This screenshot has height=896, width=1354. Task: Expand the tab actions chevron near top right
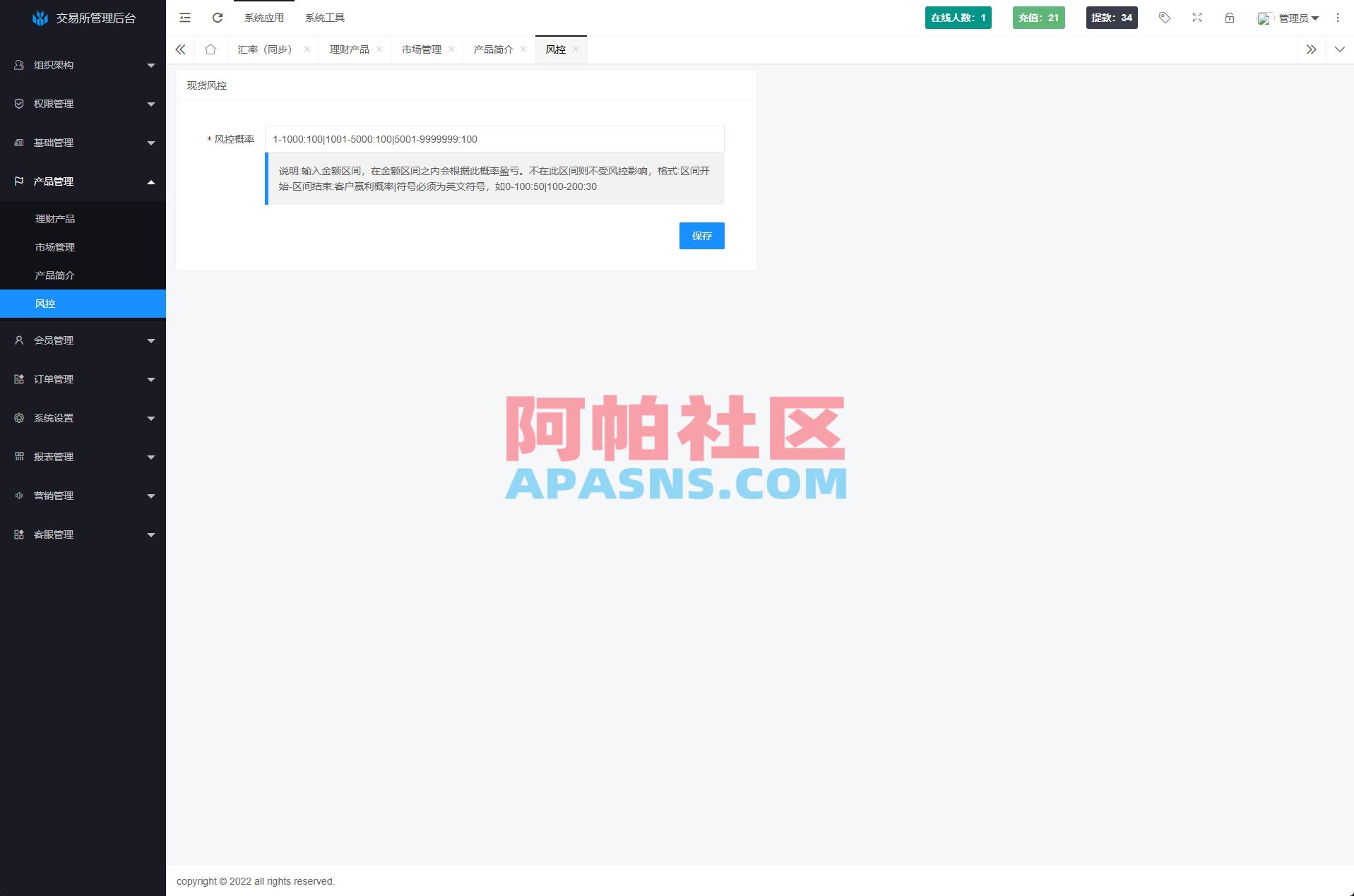[x=1339, y=49]
